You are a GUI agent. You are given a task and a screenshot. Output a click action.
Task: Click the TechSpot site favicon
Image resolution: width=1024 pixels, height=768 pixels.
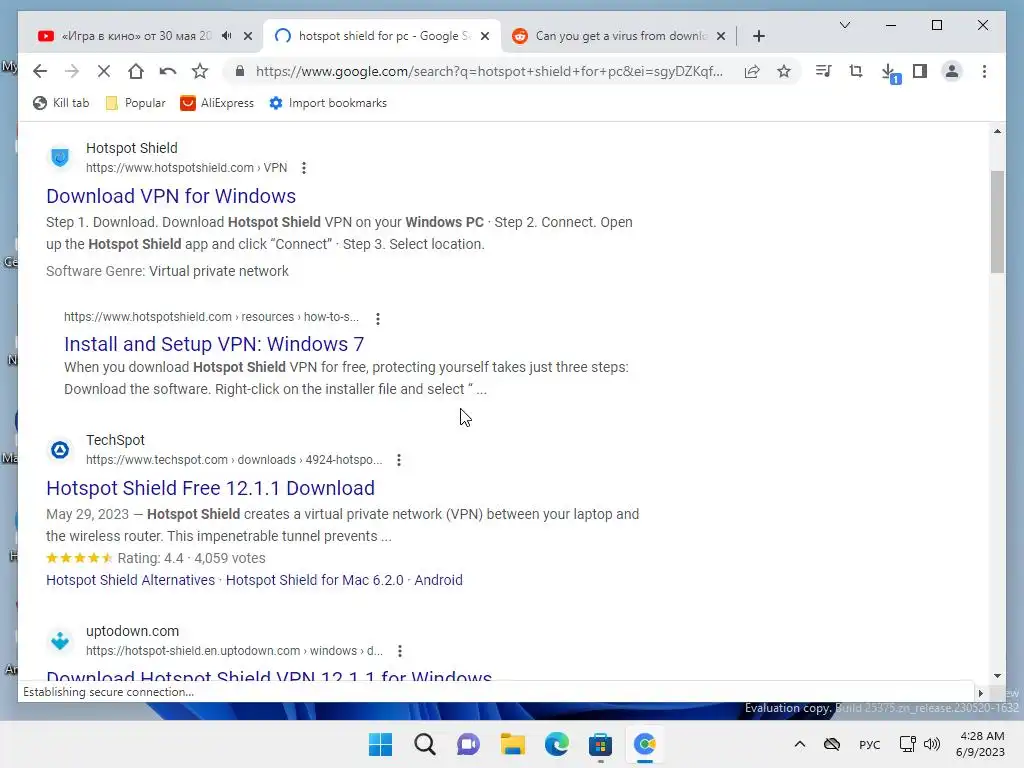(x=60, y=450)
